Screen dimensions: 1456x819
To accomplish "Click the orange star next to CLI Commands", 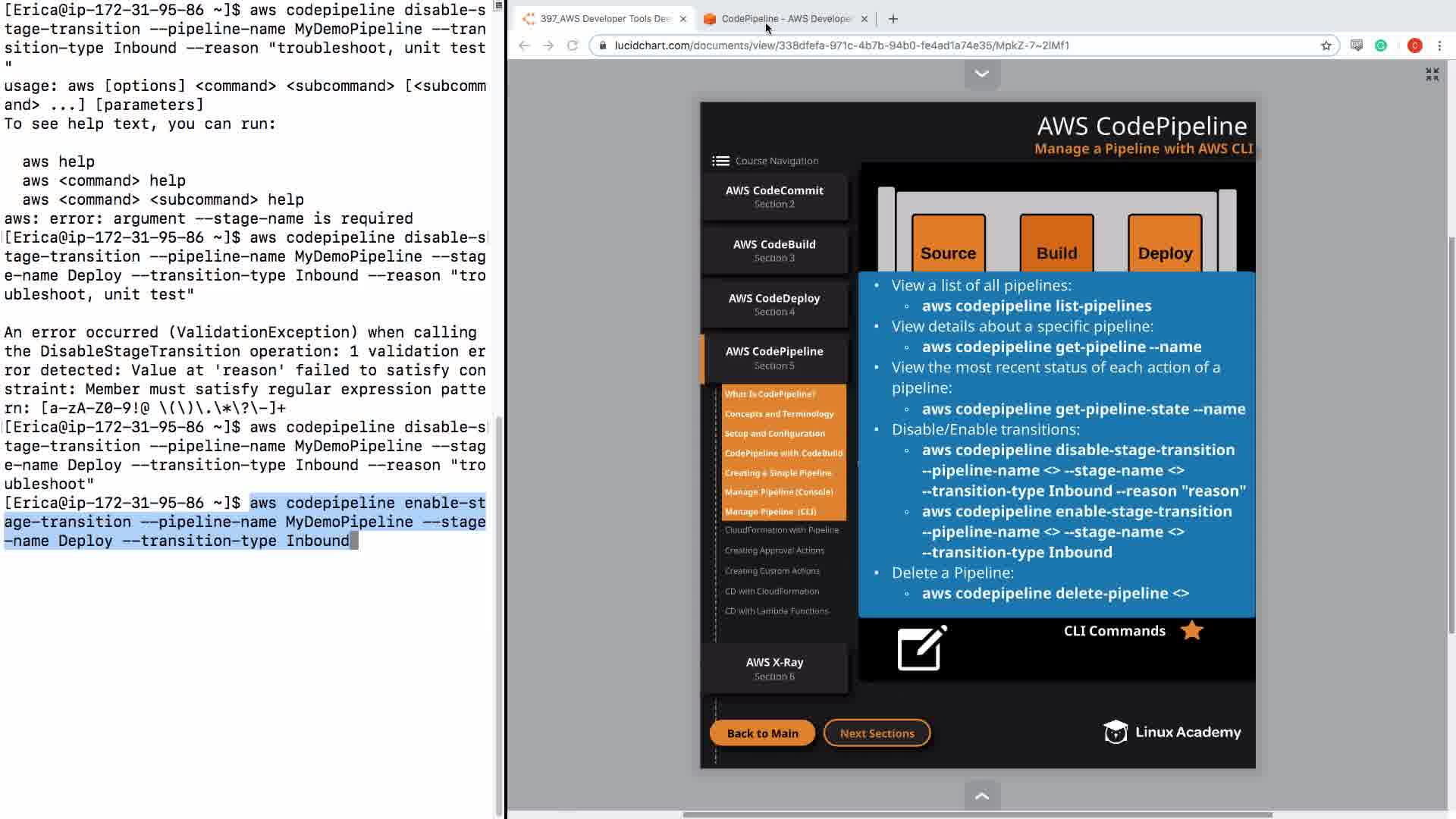I will 1191,631.
